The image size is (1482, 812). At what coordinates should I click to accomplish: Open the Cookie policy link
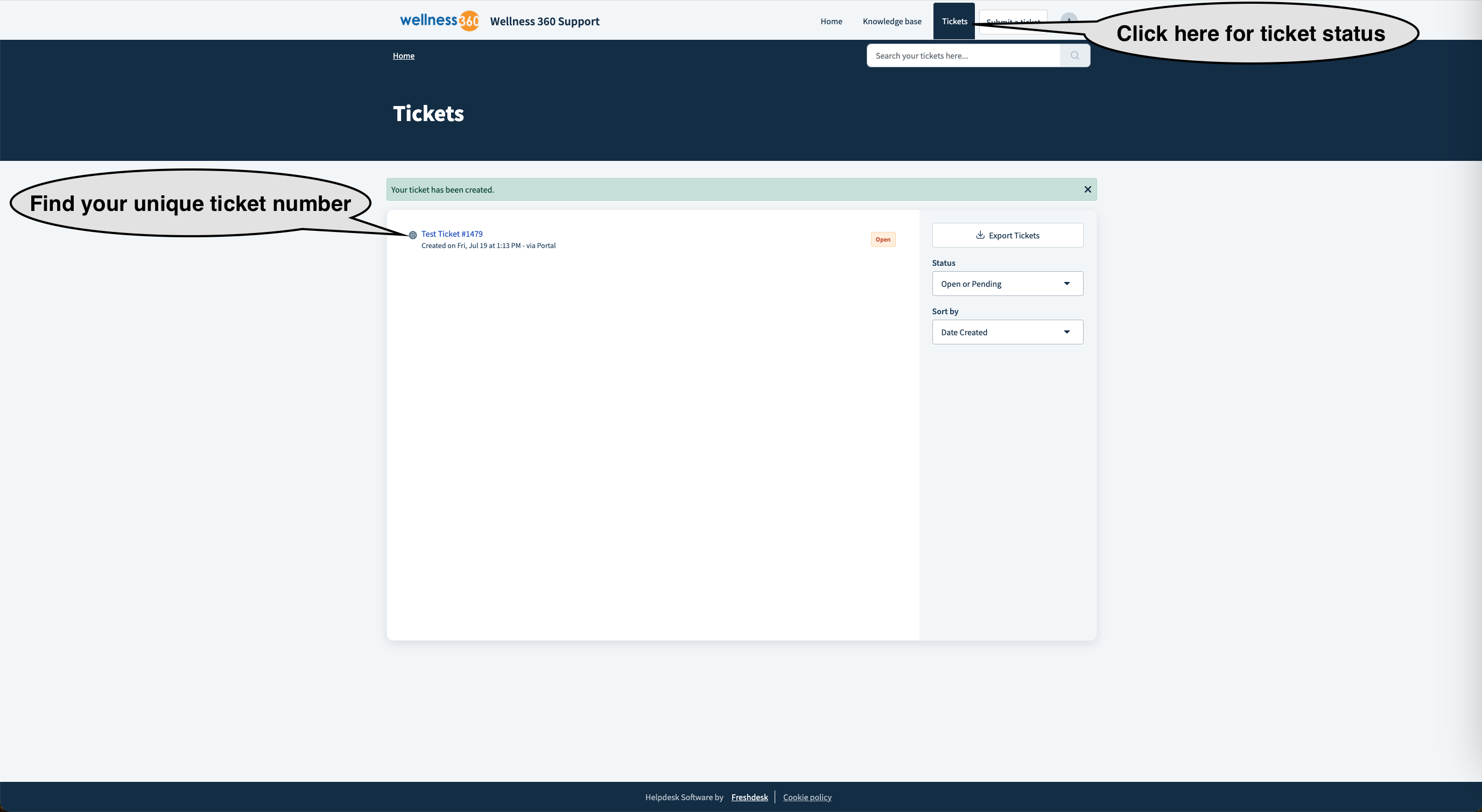tap(806, 797)
